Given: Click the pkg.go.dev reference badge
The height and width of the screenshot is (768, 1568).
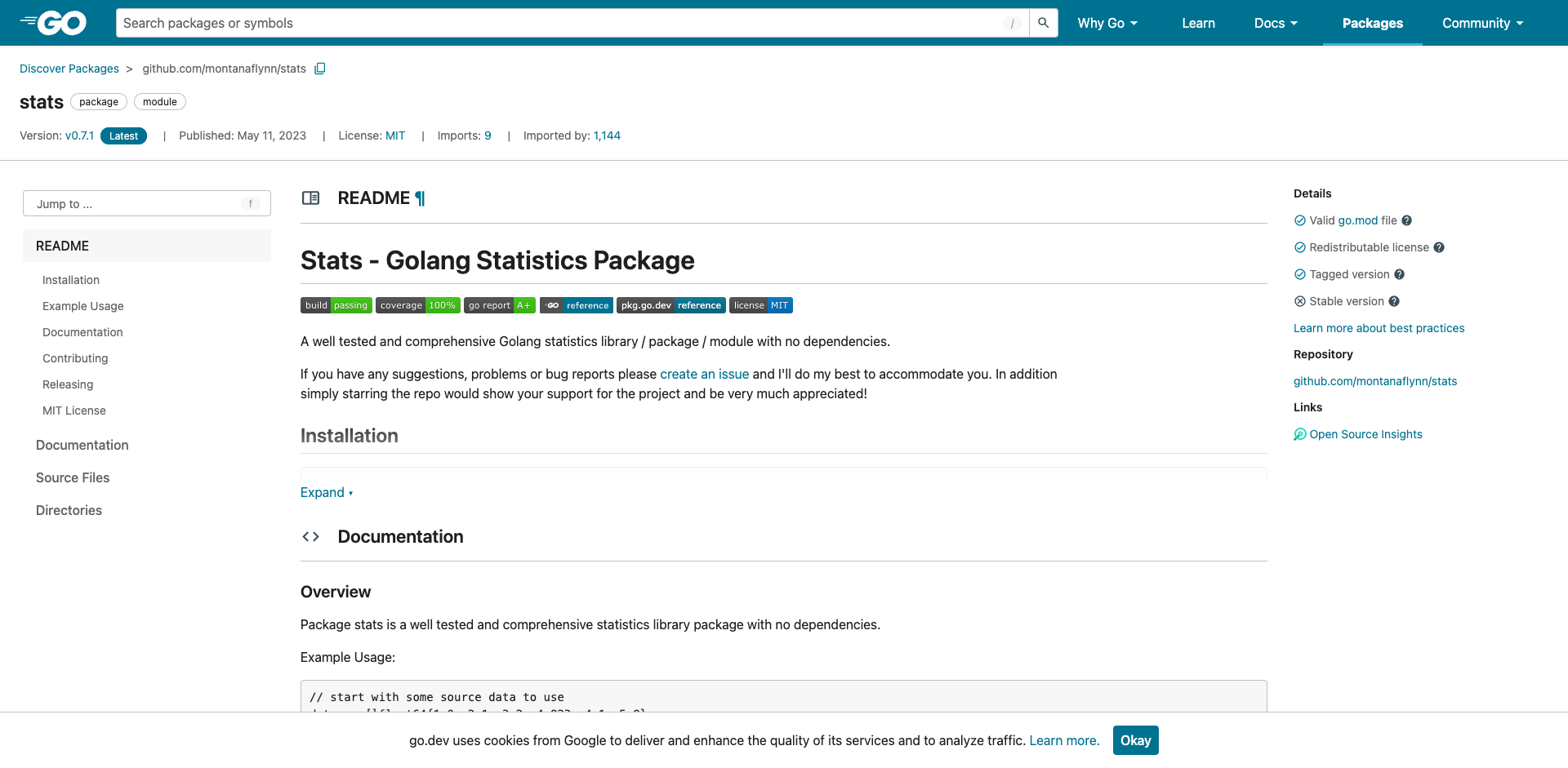Looking at the screenshot, I should pos(671,305).
